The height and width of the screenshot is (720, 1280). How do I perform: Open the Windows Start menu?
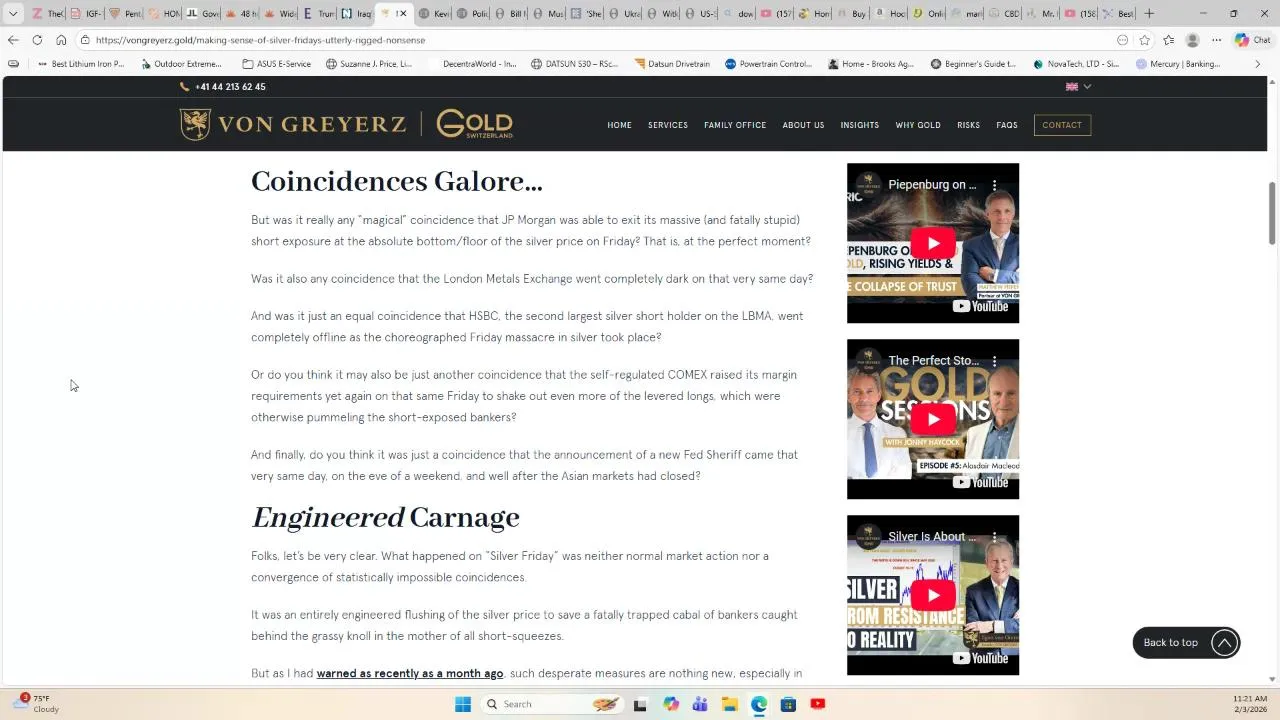pyautogui.click(x=463, y=704)
